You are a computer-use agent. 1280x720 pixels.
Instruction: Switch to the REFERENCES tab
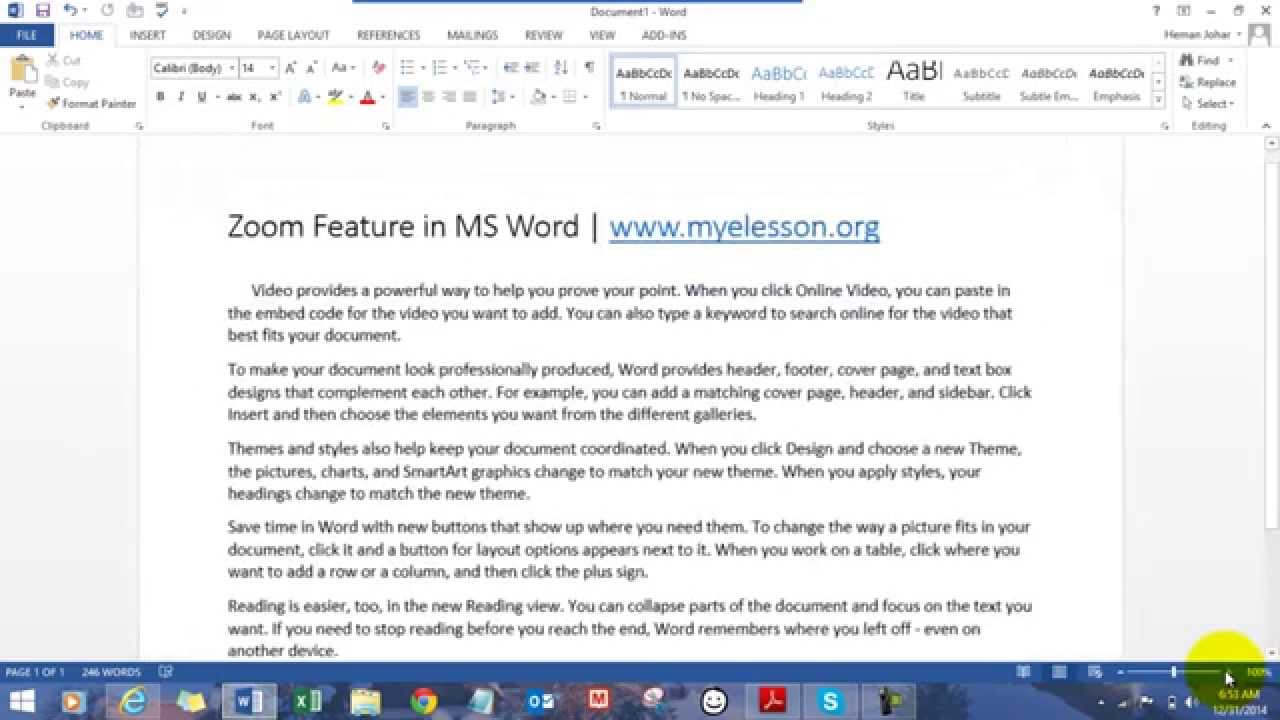[x=388, y=35]
